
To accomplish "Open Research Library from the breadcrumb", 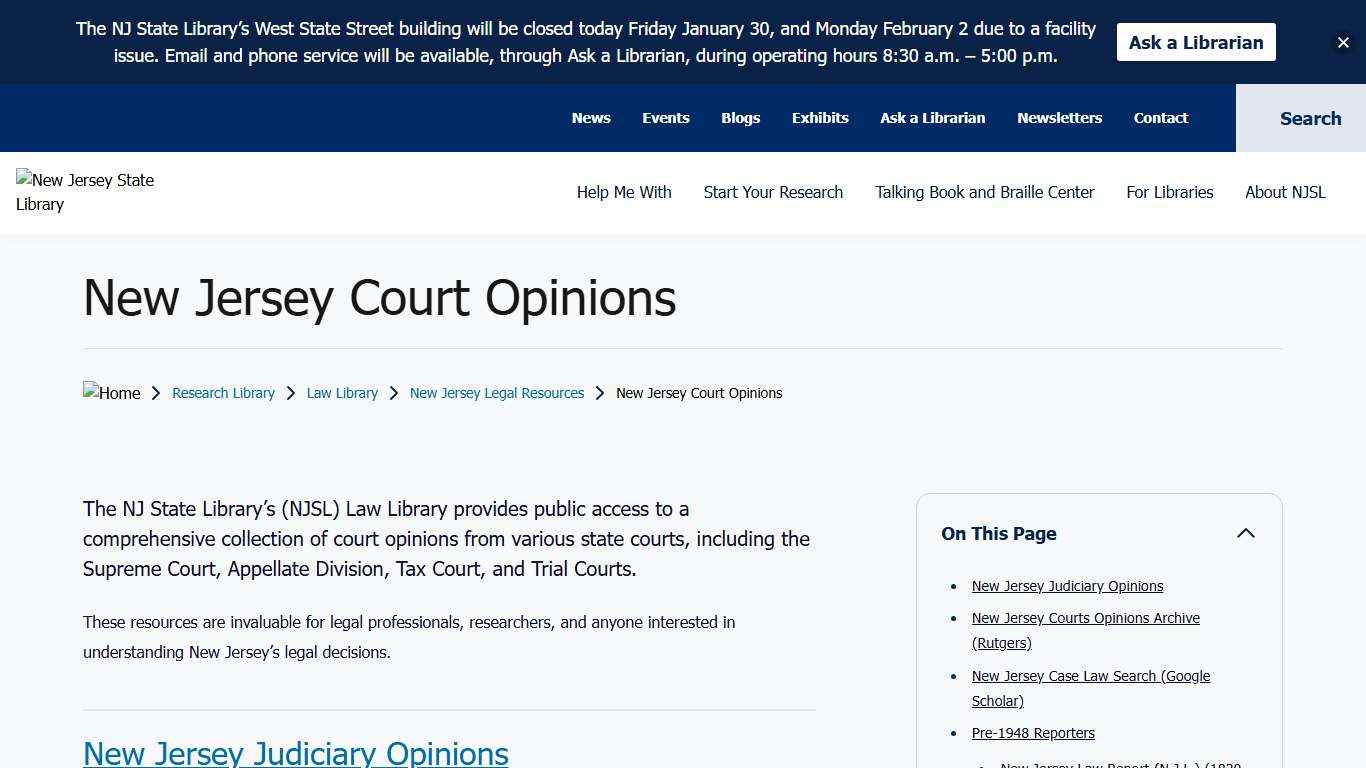I will pos(223,392).
